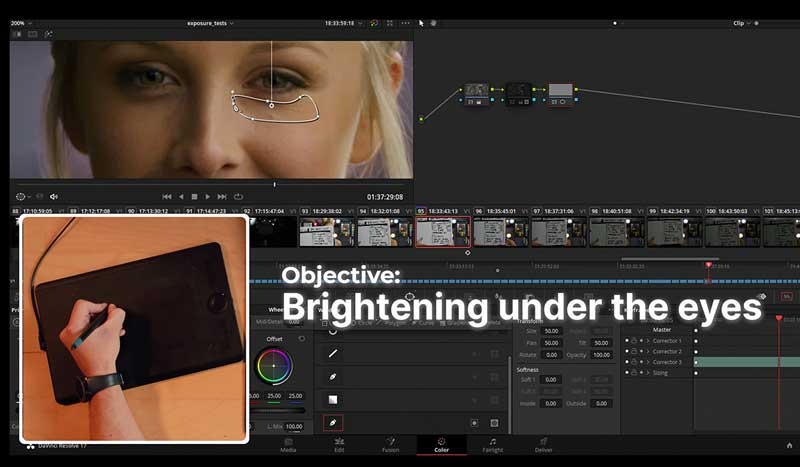Viewport: 800px width, 467px height.
Task: Switch to the Edit page
Action: pos(339,445)
